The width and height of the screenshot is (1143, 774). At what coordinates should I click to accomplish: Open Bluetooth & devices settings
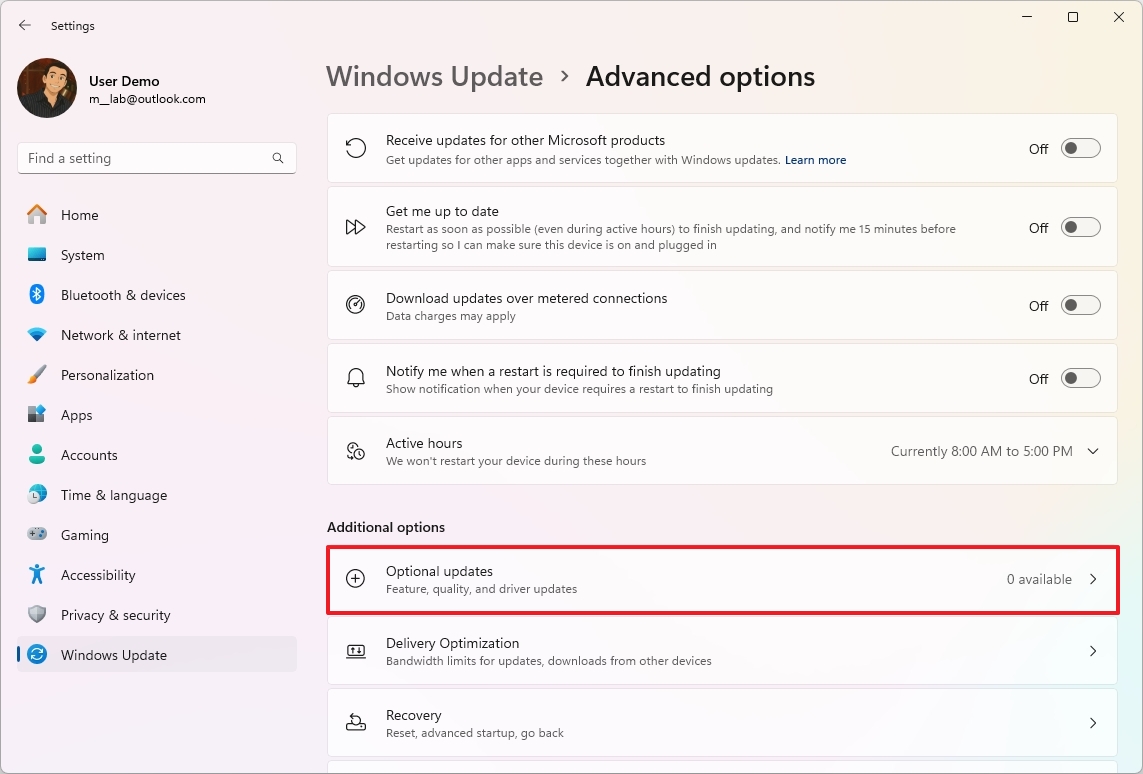click(x=40, y=295)
